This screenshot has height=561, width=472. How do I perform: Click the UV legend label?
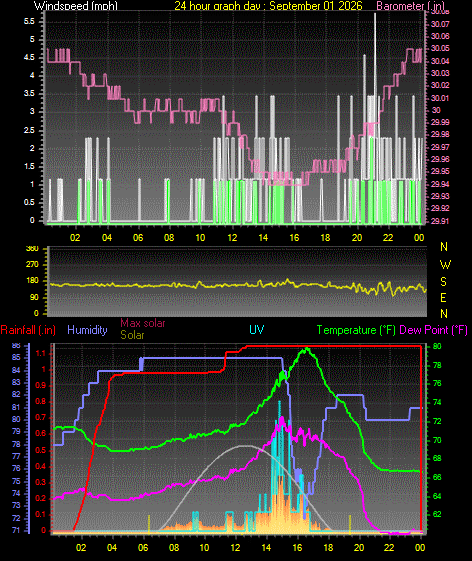256,330
